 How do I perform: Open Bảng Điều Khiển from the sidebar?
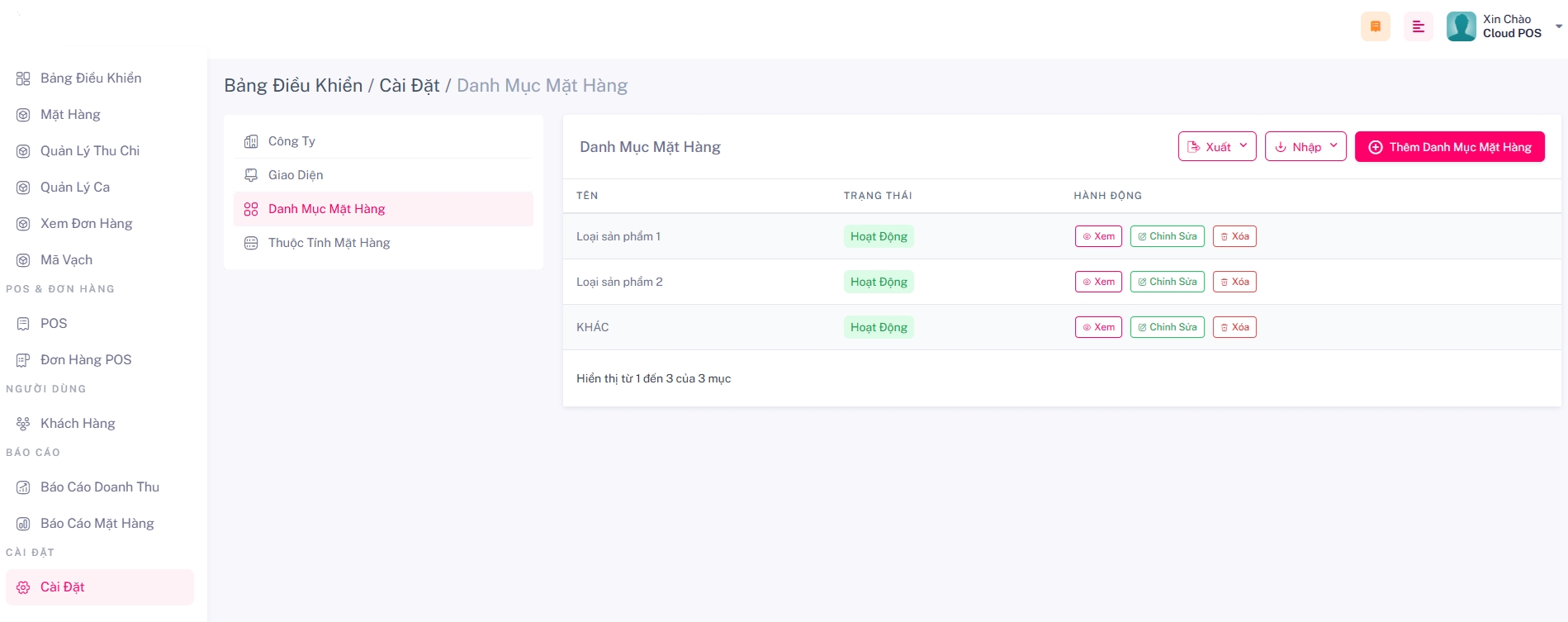[90, 78]
